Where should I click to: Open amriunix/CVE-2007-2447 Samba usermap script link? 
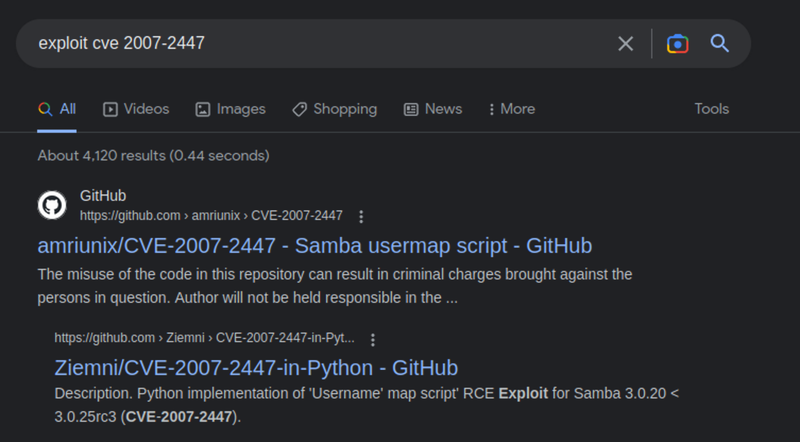(314, 245)
